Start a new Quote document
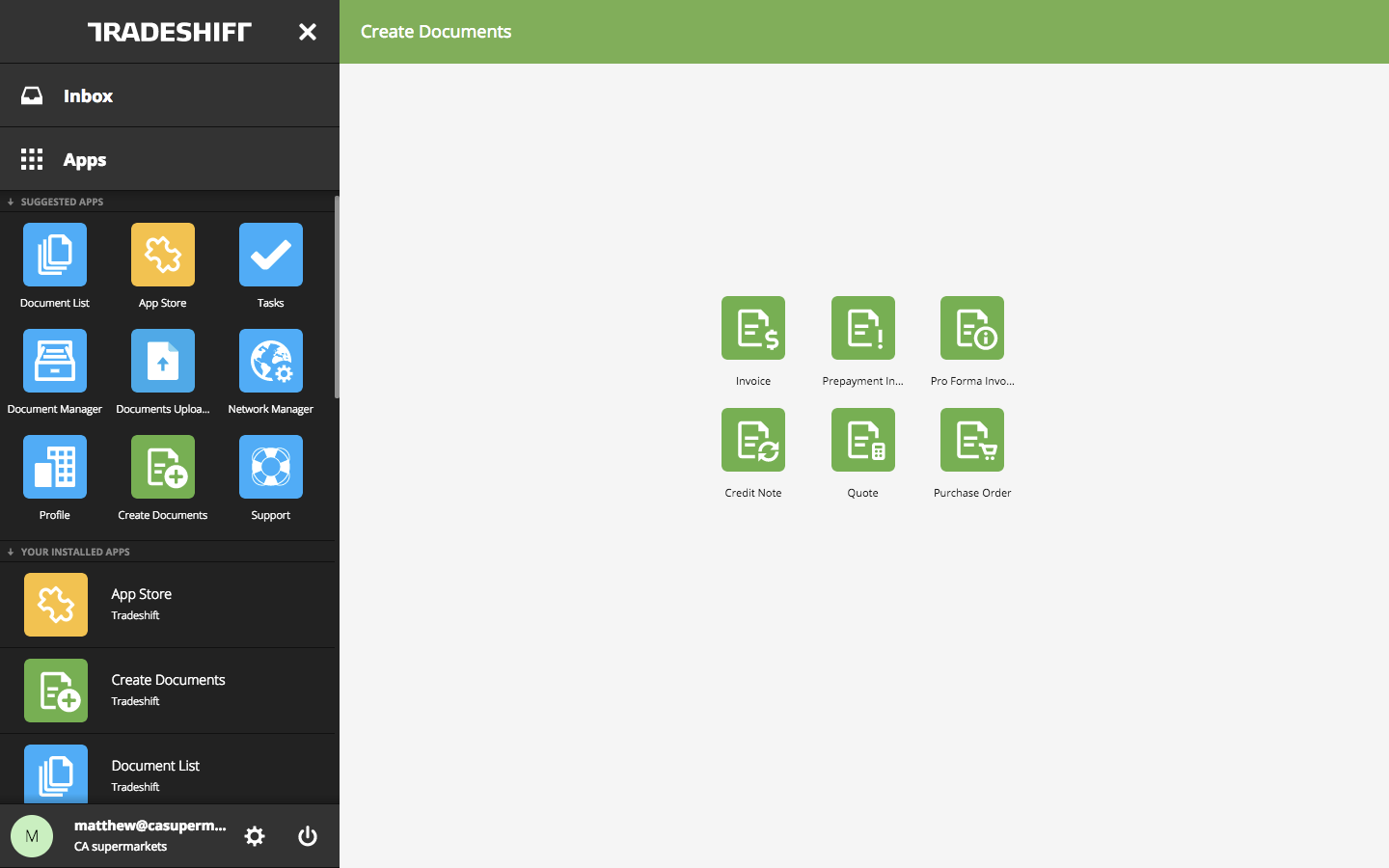This screenshot has height=868, width=1389. click(x=862, y=441)
